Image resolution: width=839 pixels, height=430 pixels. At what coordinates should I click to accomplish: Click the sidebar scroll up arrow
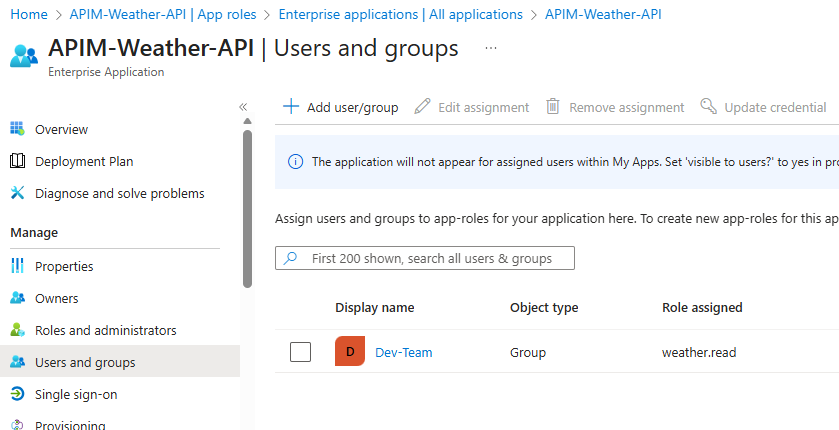tap(247, 121)
